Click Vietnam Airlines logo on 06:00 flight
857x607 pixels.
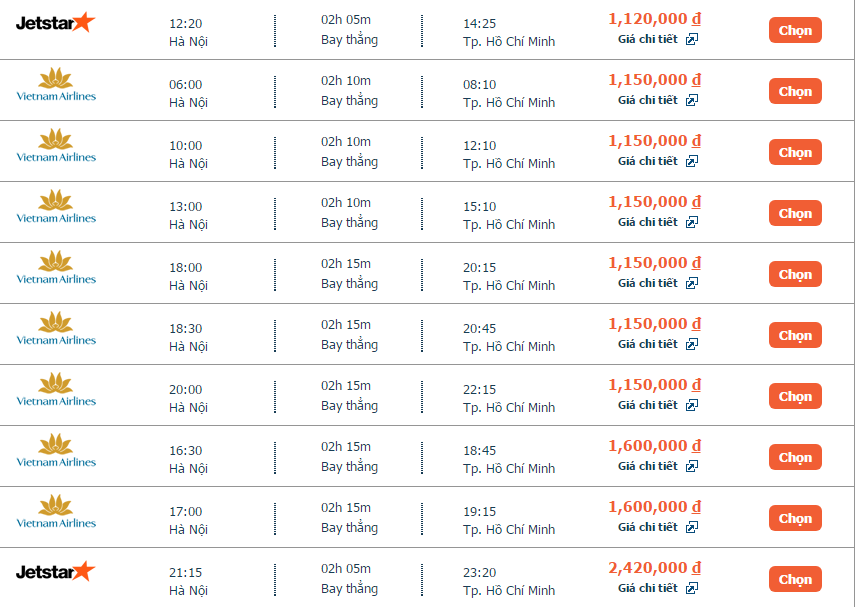pyautogui.click(x=56, y=85)
